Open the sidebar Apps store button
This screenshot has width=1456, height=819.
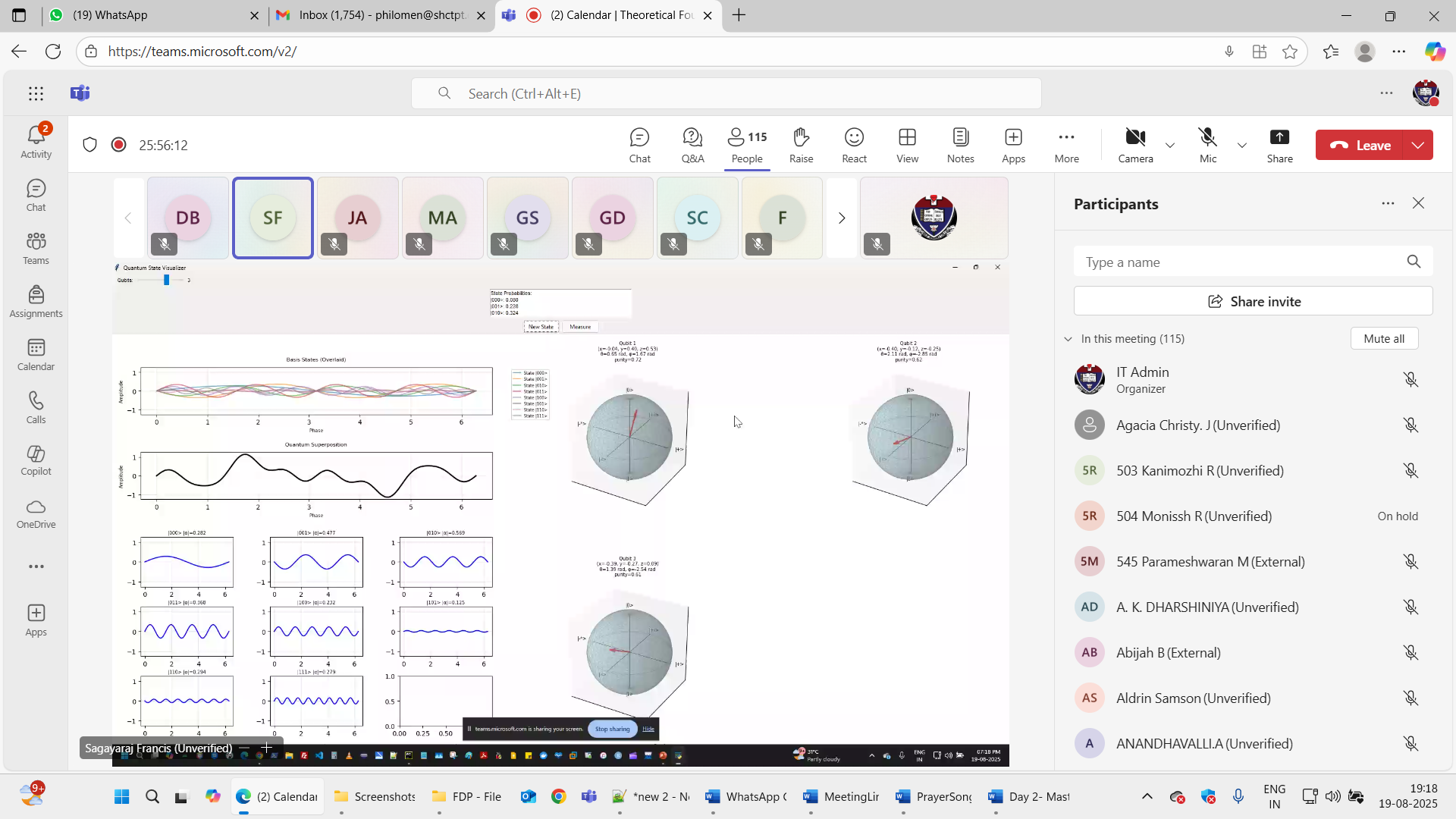[x=36, y=620]
